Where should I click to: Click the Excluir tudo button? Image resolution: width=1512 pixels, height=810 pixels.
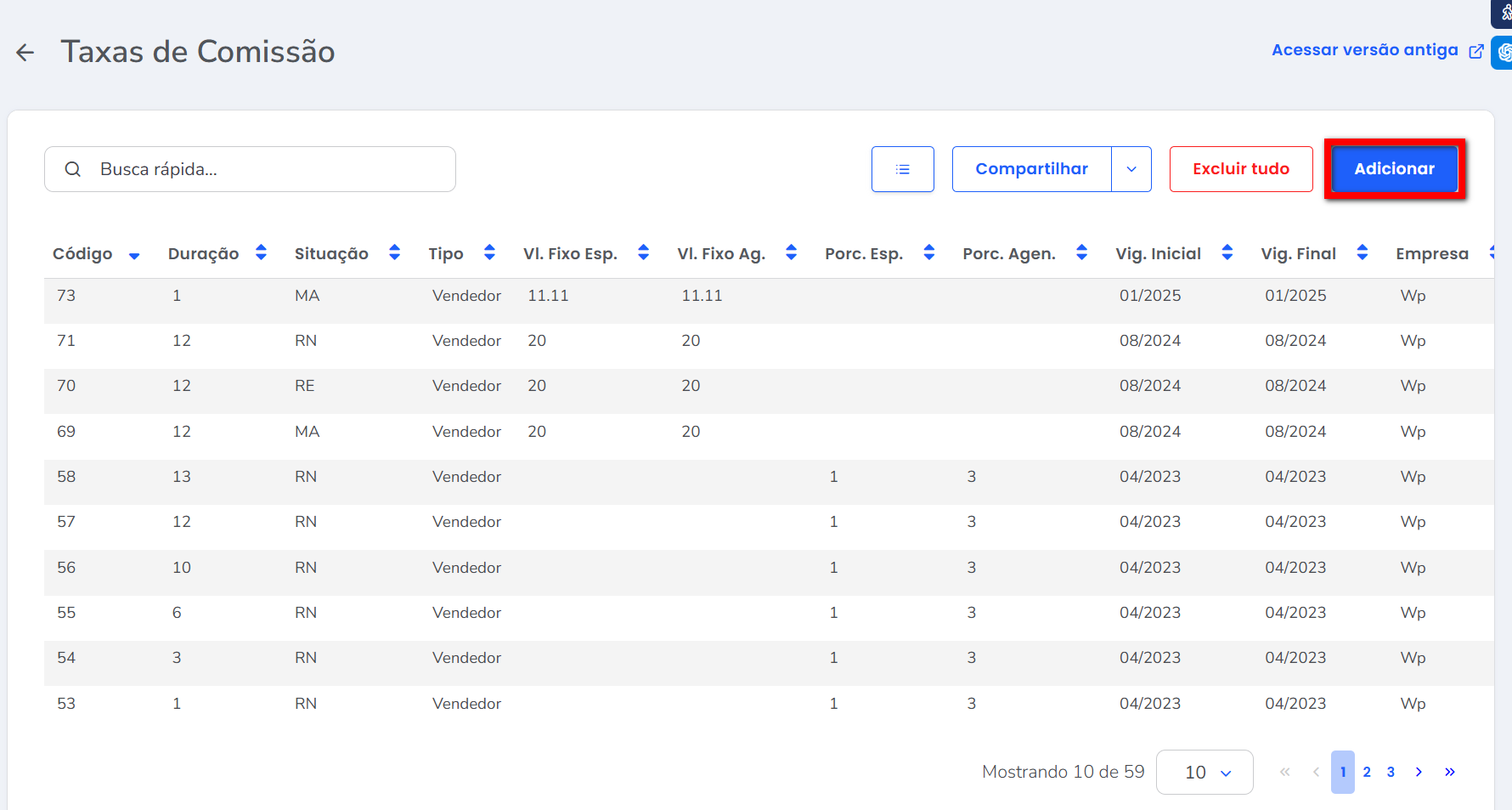(1240, 169)
